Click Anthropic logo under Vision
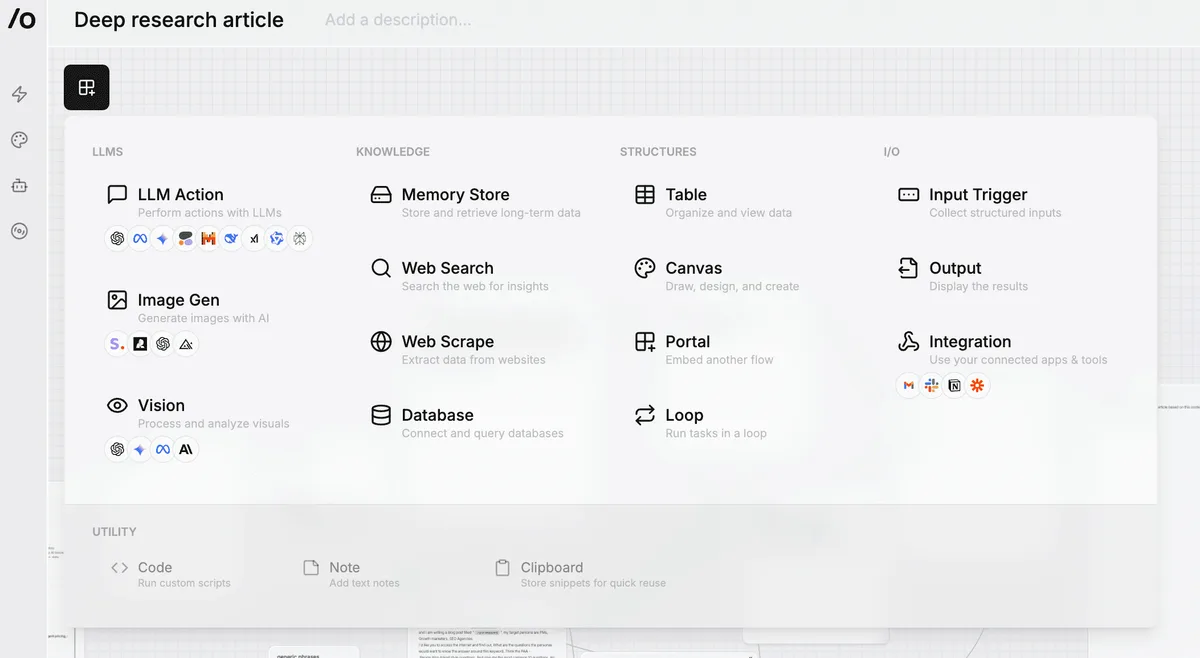Image resolution: width=1200 pixels, height=658 pixels. click(x=186, y=450)
